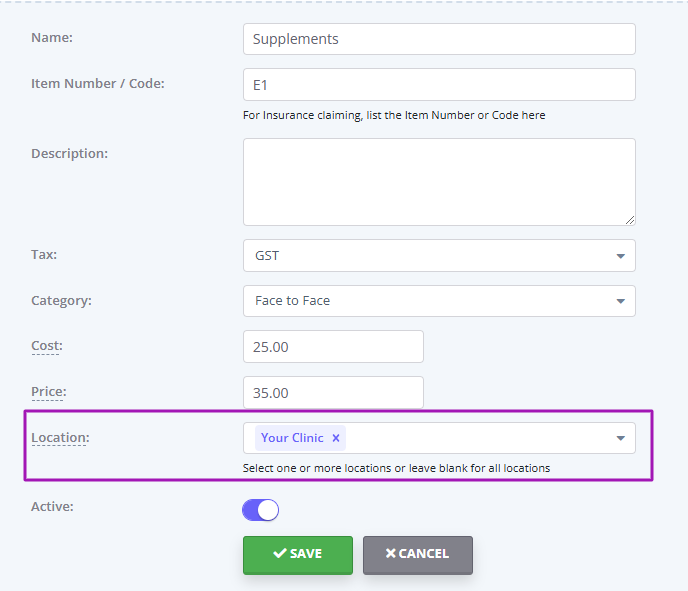This screenshot has height=591, width=688.
Task: Expand the Tax dropdown arrow
Action: 620,256
